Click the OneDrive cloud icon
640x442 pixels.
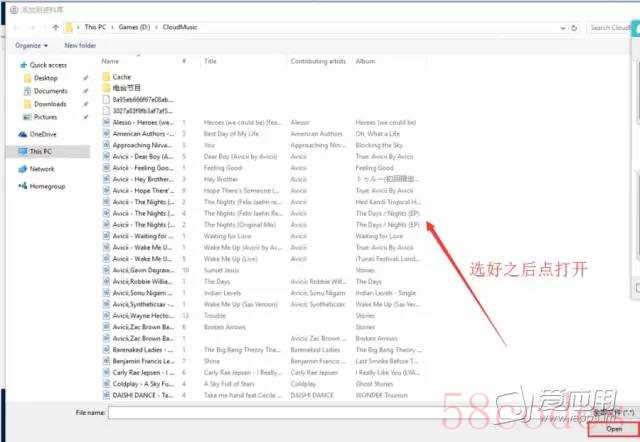click(x=23, y=134)
